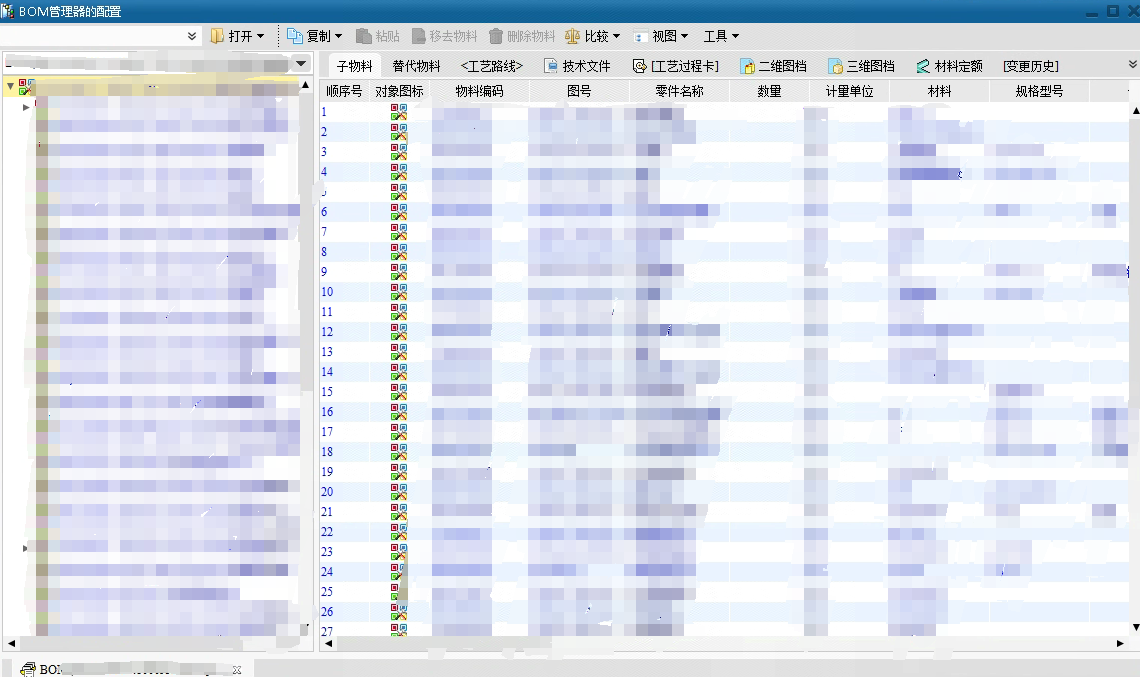The width and height of the screenshot is (1140, 677).
Task: Open the 视图 view menu
Action: [x=661, y=36]
